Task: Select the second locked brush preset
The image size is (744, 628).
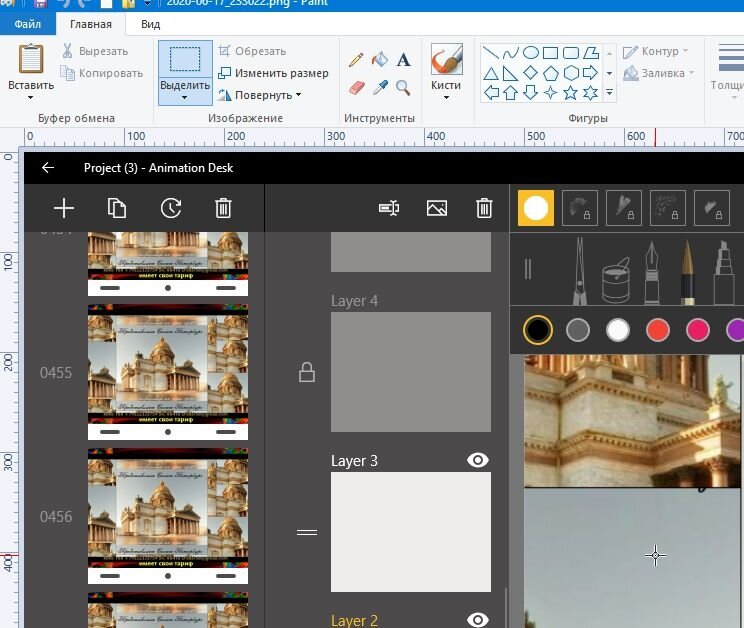Action: tap(624, 208)
